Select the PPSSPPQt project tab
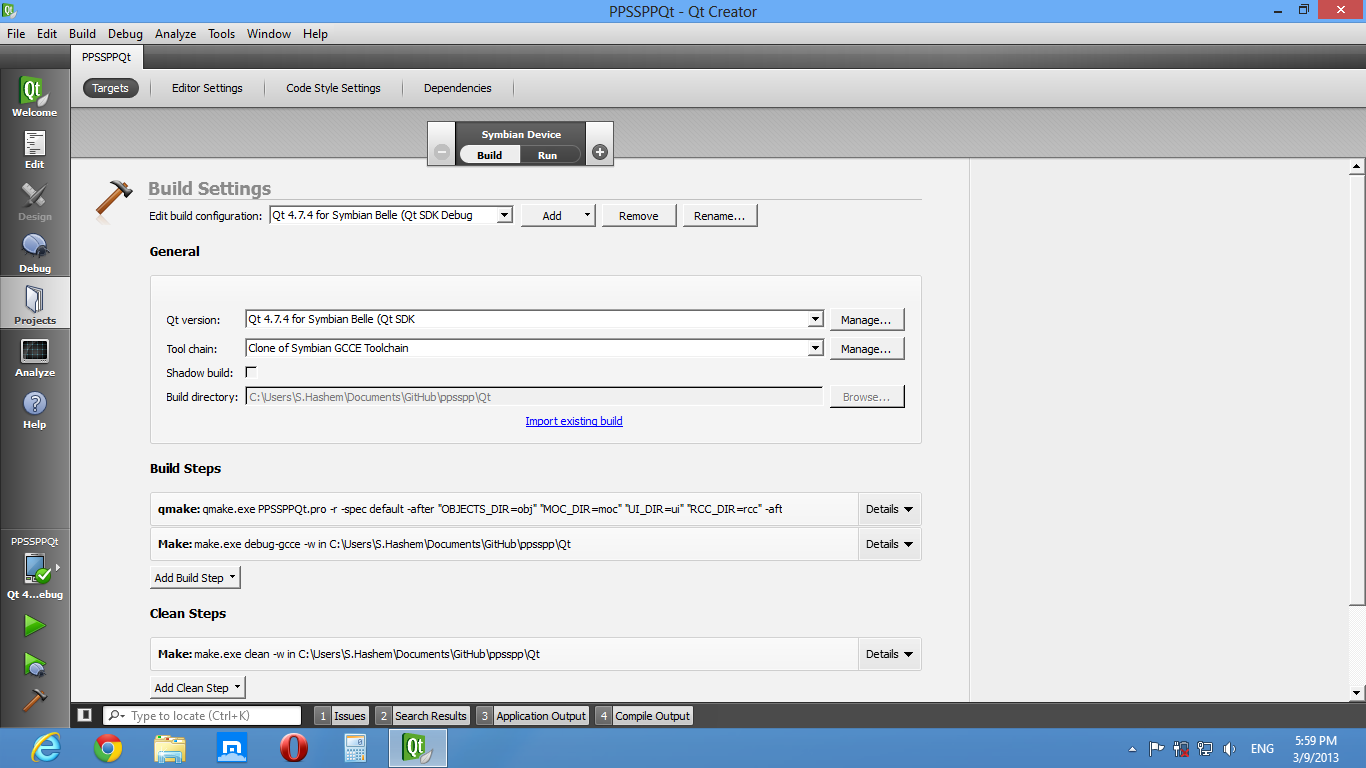 106,57
